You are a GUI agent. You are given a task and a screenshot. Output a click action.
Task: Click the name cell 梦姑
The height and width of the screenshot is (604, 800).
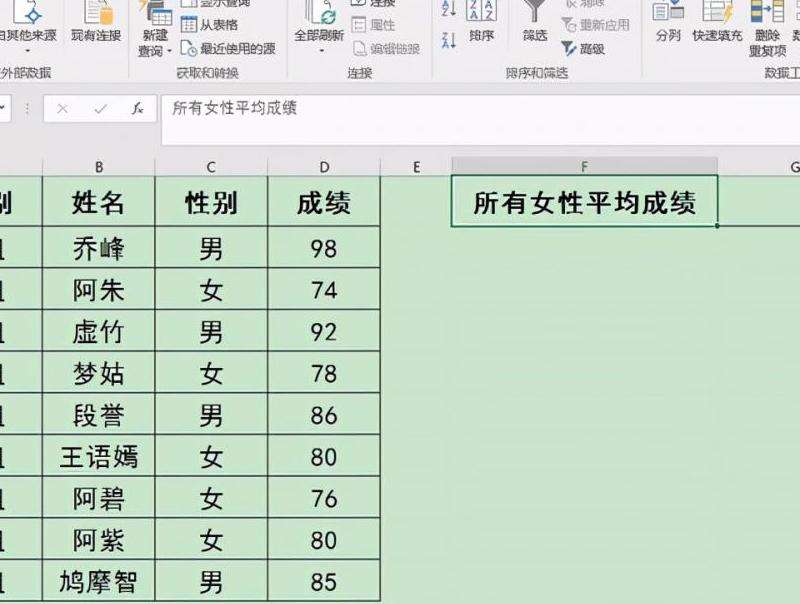[98, 373]
